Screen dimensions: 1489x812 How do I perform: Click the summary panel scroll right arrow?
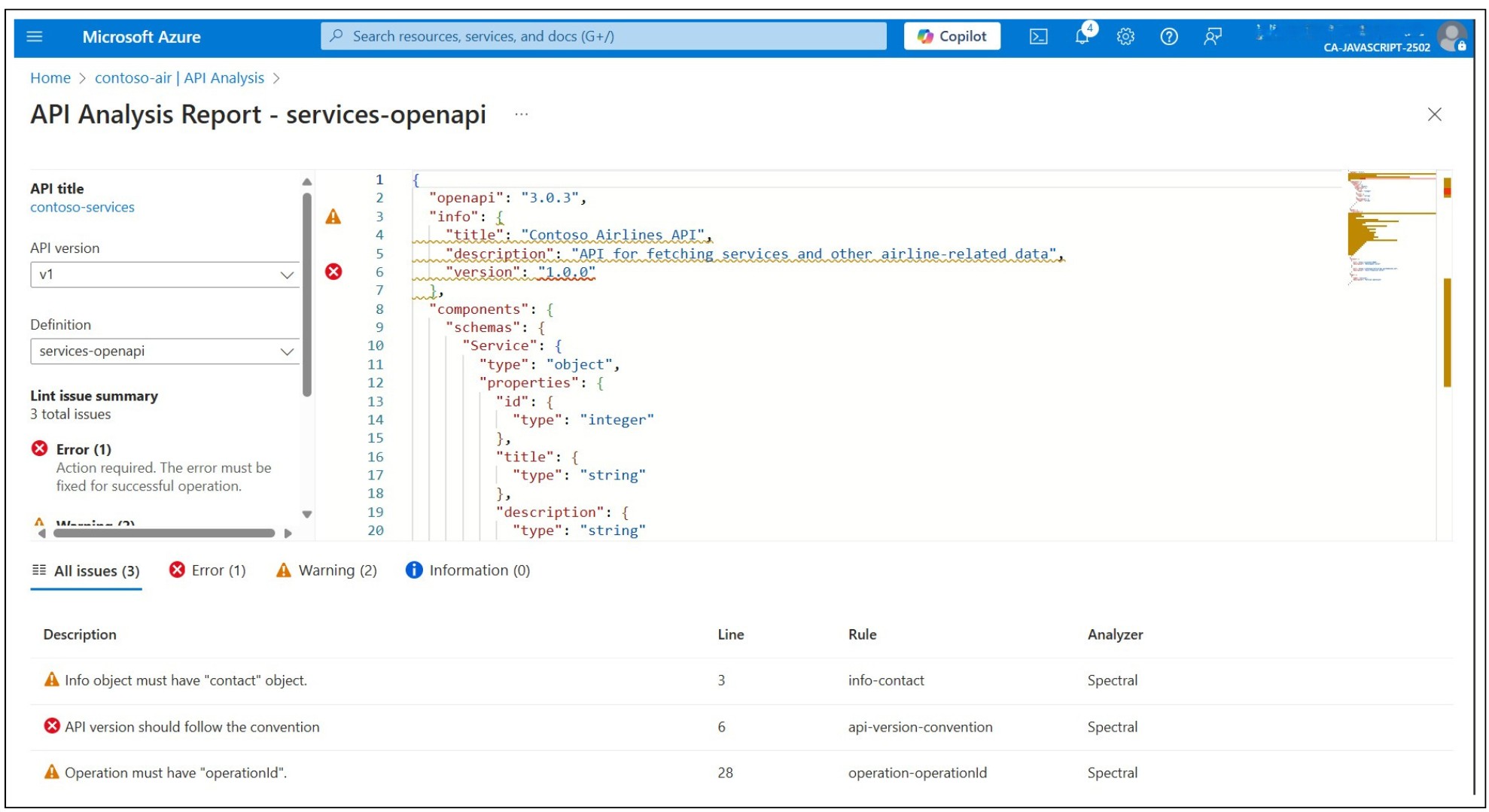(288, 533)
